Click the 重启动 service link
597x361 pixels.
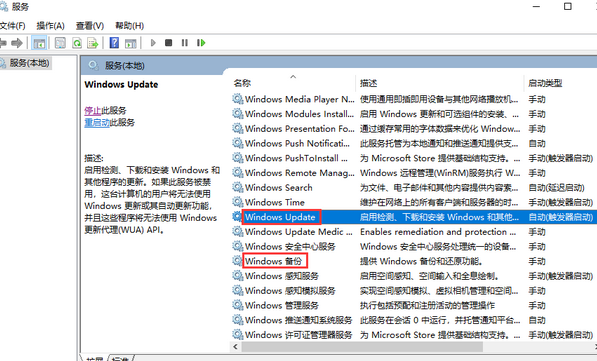97,123
